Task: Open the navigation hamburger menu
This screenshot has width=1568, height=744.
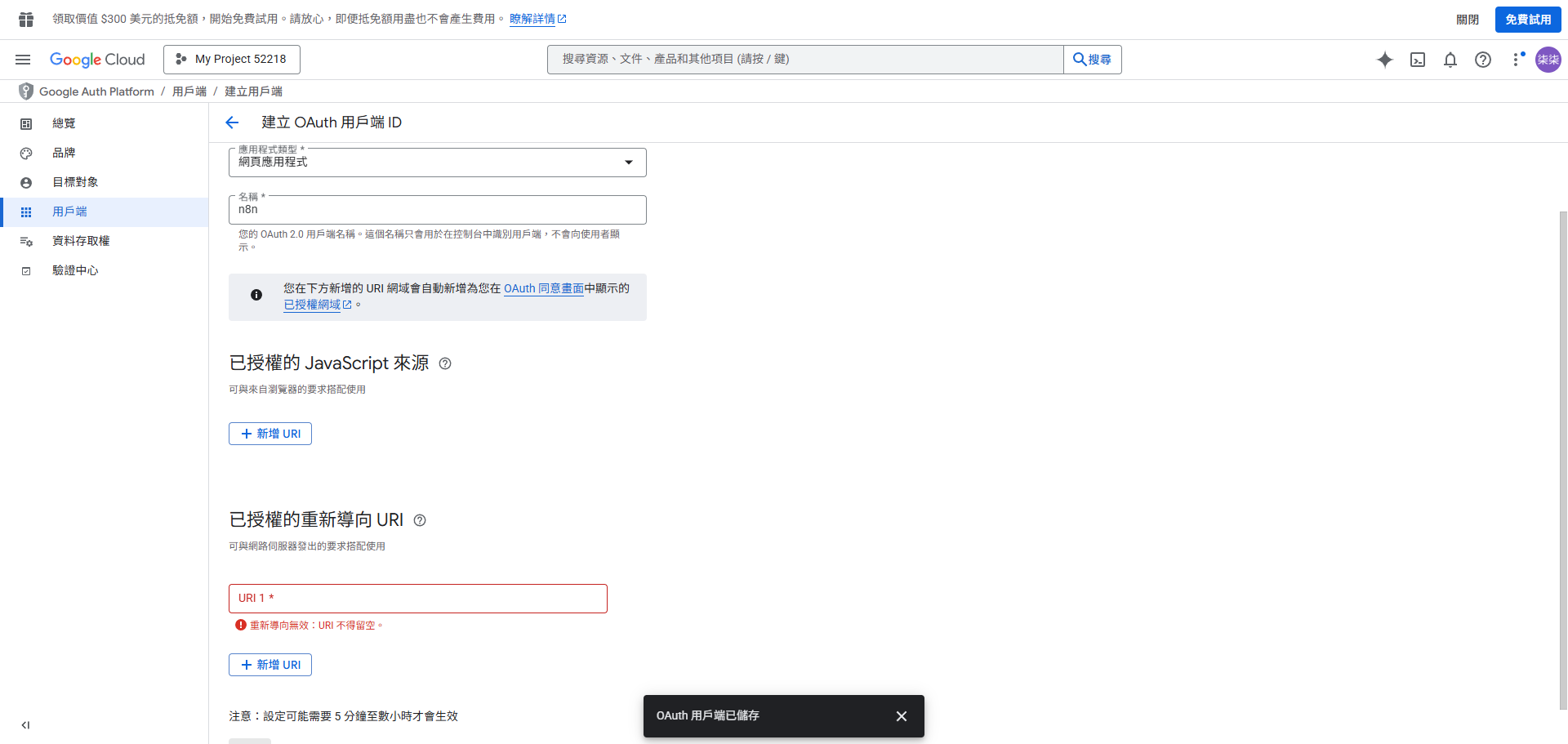Action: 22,59
